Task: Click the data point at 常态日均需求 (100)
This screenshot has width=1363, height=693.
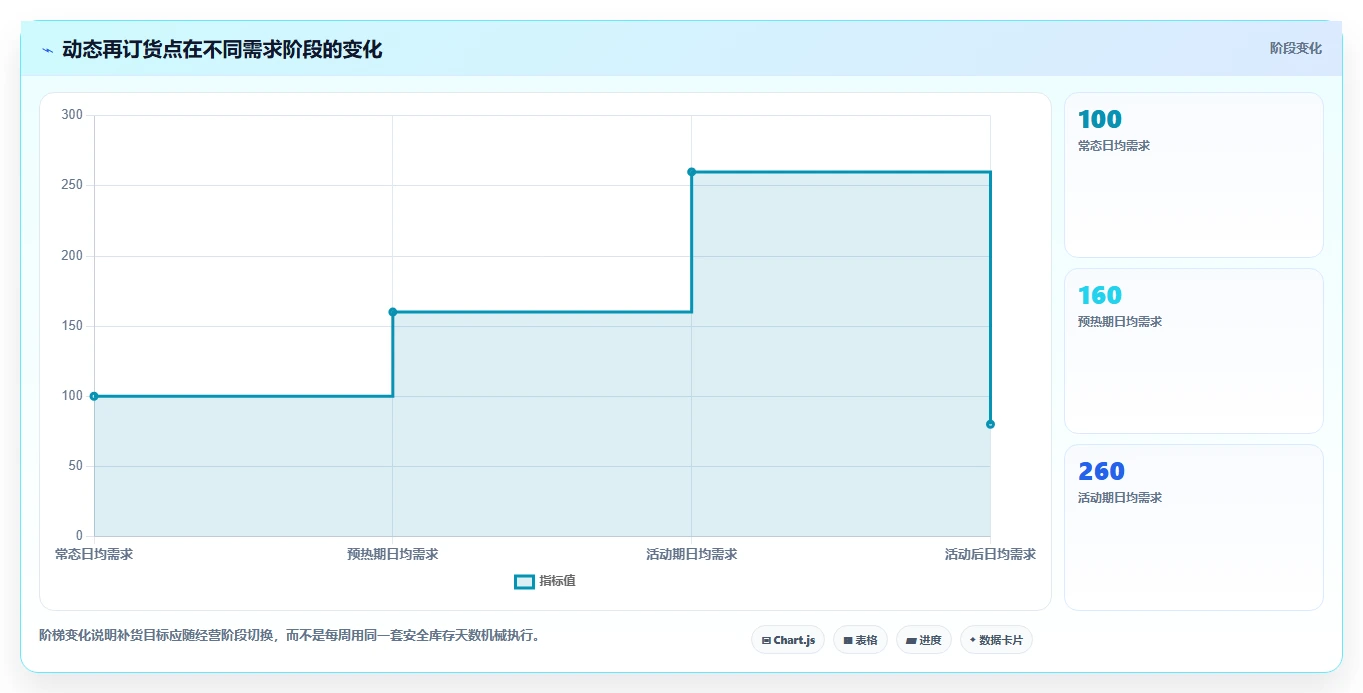Action: point(94,396)
